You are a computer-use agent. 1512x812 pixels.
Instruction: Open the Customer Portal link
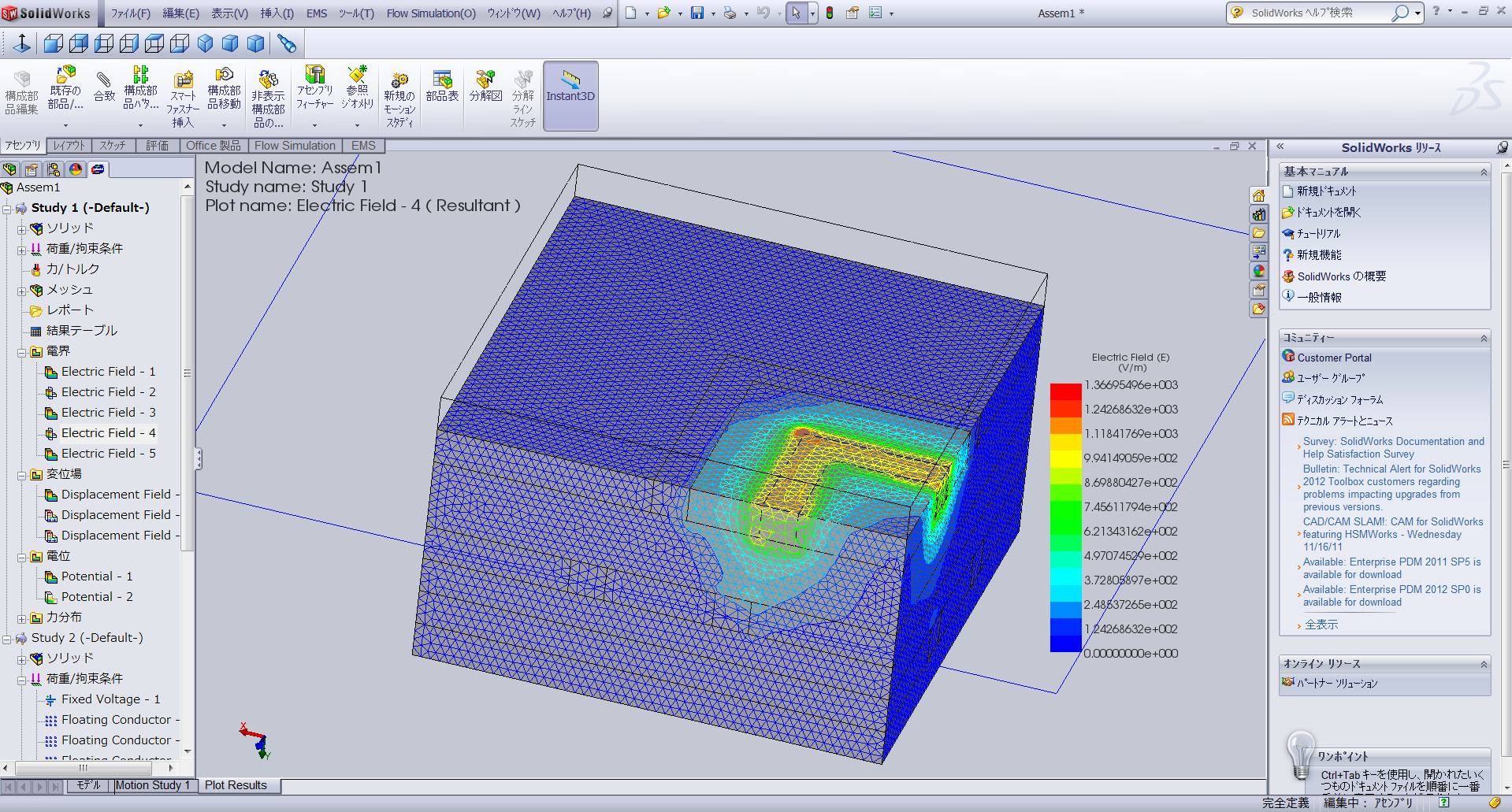[x=1334, y=358]
